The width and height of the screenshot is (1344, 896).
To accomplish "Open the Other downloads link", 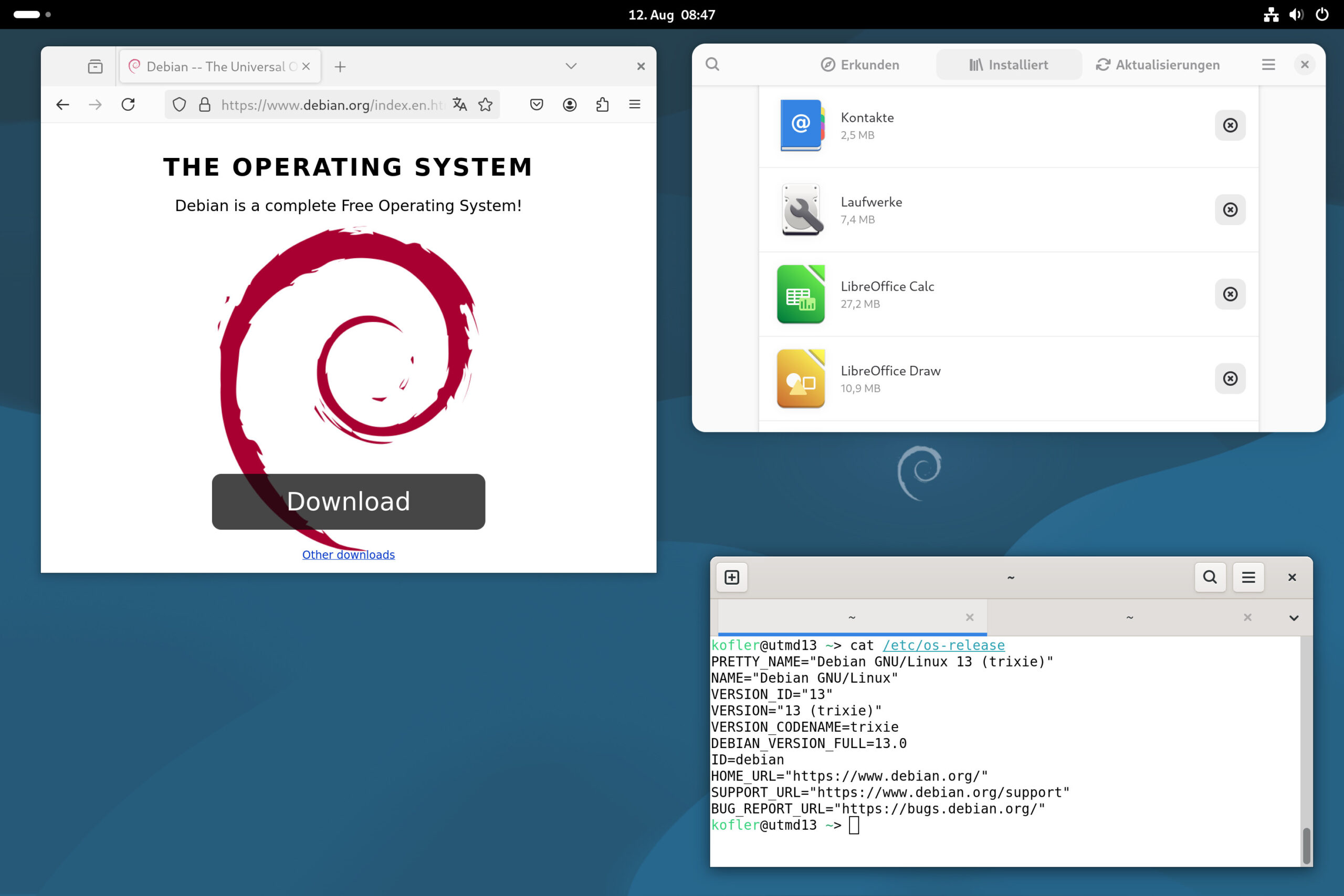I will coord(349,554).
